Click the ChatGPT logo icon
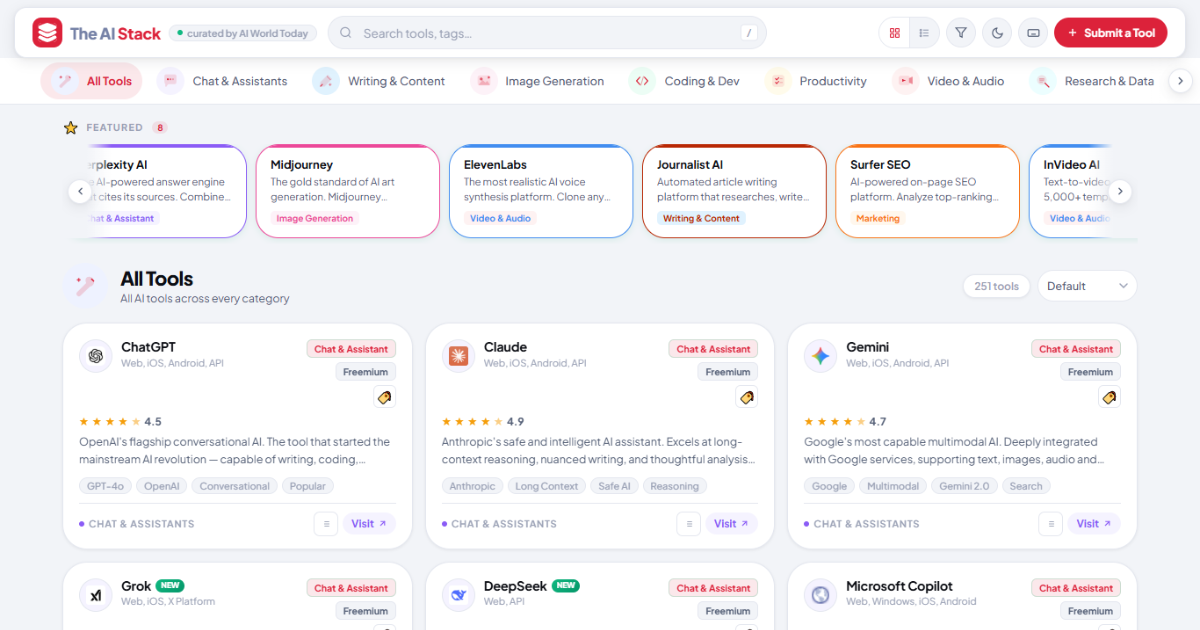This screenshot has height=630, width=1200. [x=96, y=355]
